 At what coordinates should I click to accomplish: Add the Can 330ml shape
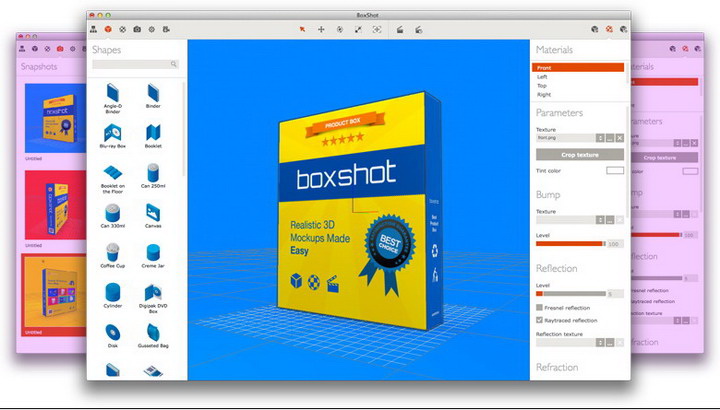(x=112, y=216)
